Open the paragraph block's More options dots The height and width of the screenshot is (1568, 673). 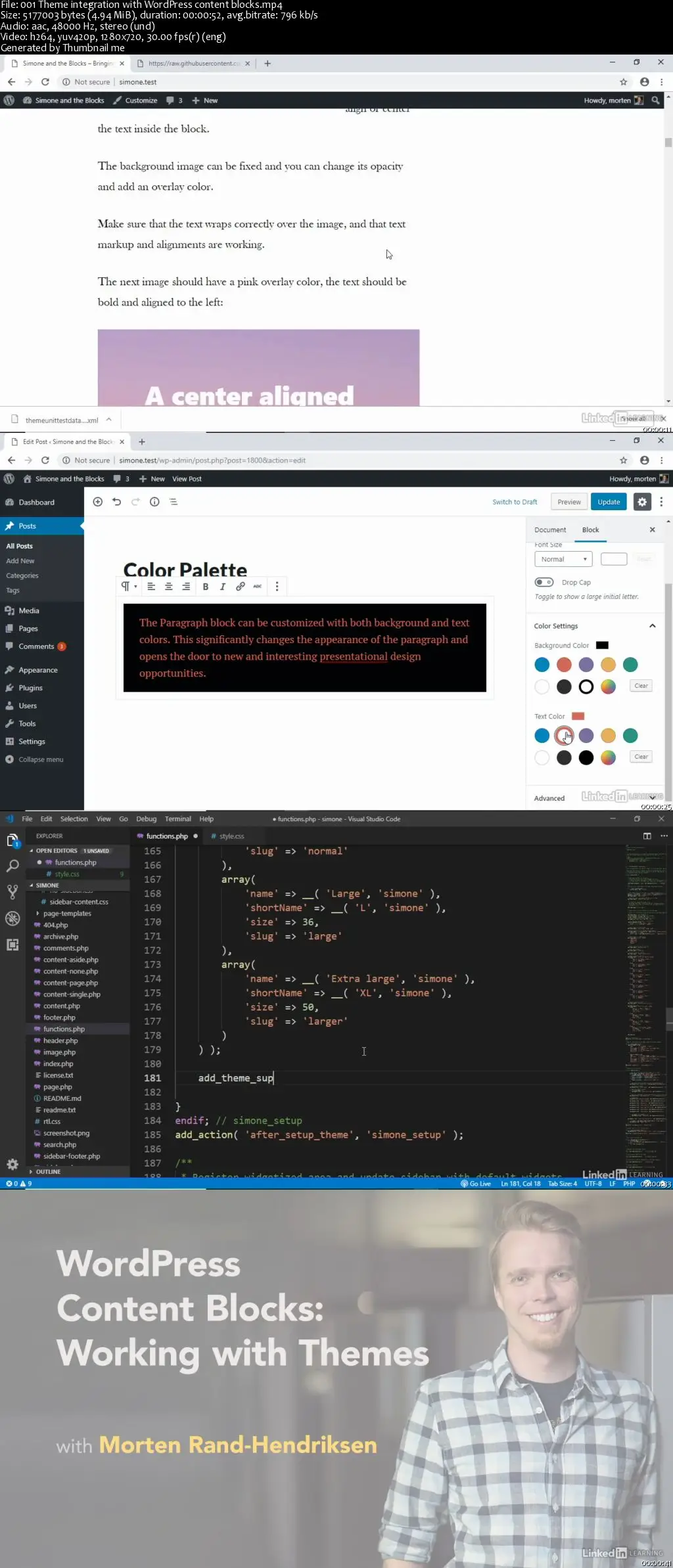pyautogui.click(x=277, y=587)
